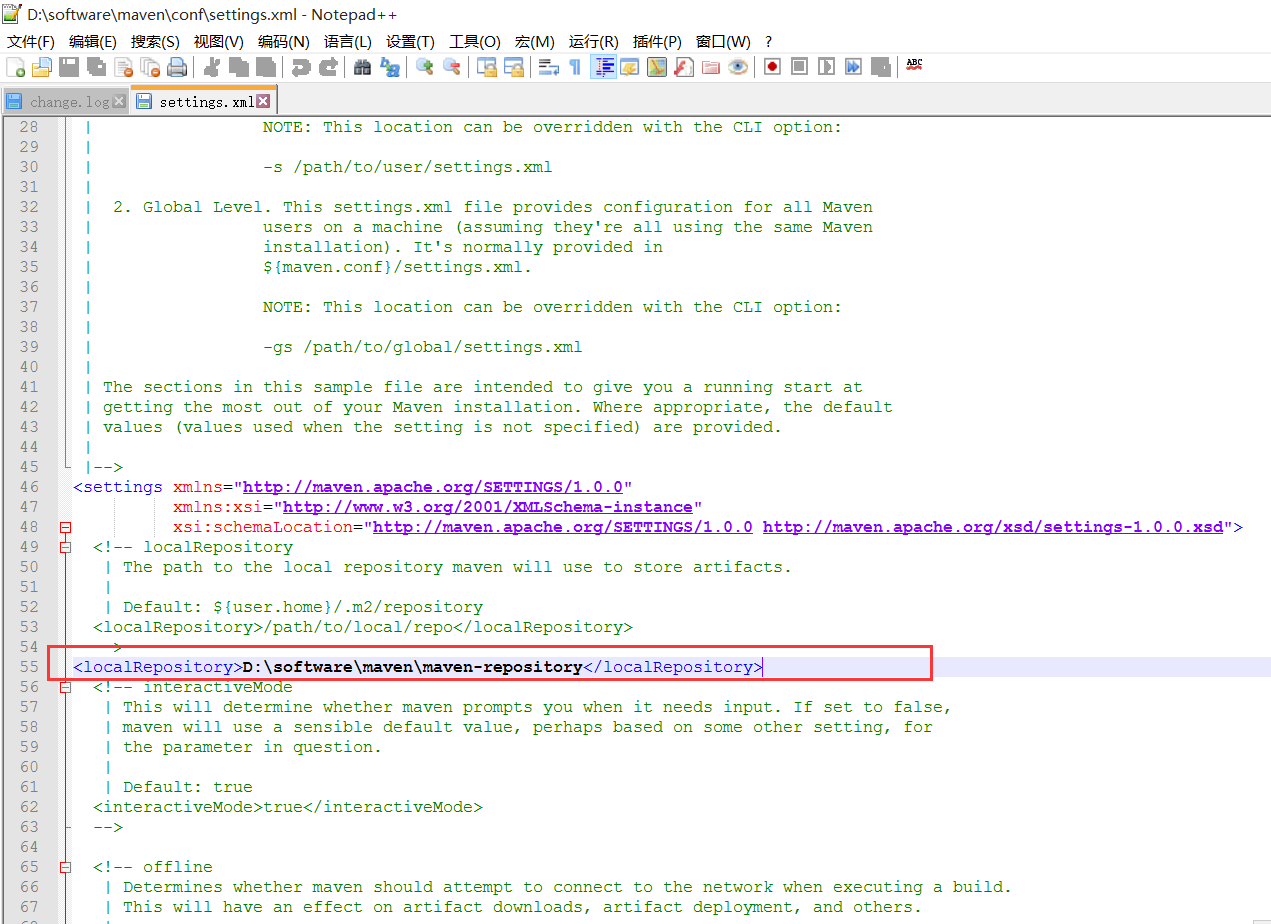Click the Open file folder icon

point(42,67)
